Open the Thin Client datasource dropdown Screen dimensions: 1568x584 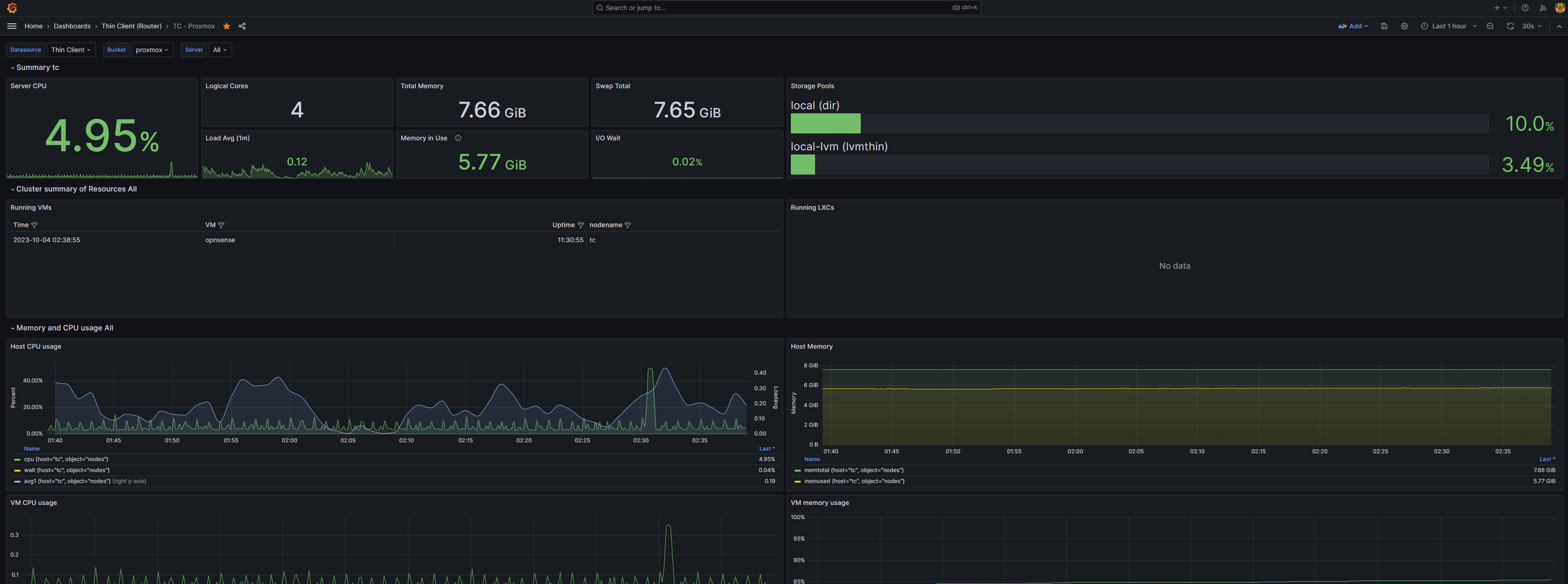[71, 50]
